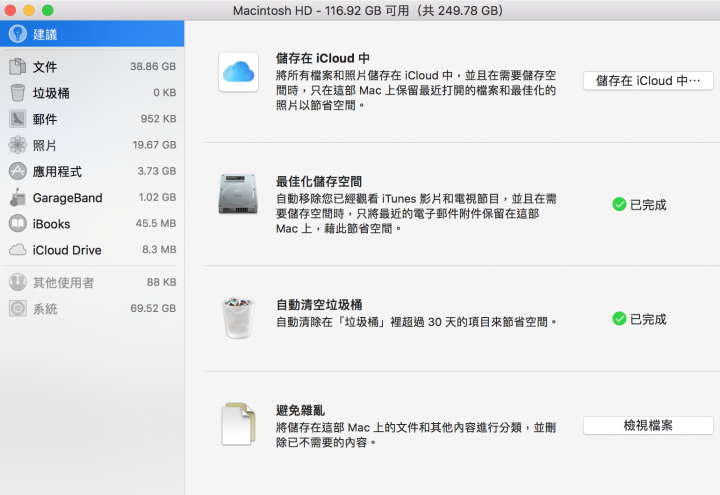Screen dimensions: 720x495
Task: Select 建議 in the sidebar
Action: (92, 34)
